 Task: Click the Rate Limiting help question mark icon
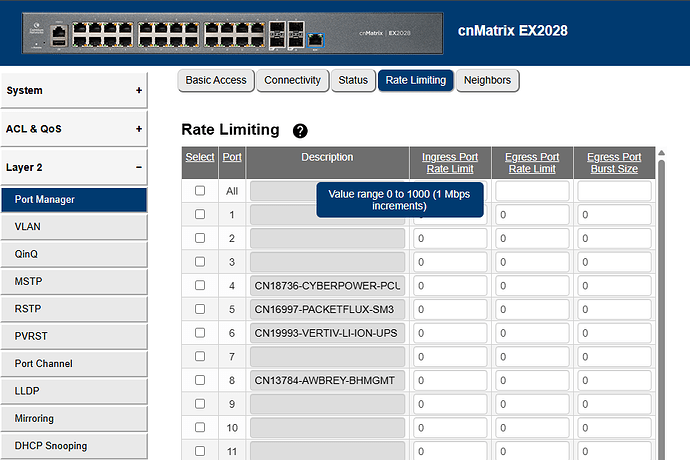[x=300, y=131]
